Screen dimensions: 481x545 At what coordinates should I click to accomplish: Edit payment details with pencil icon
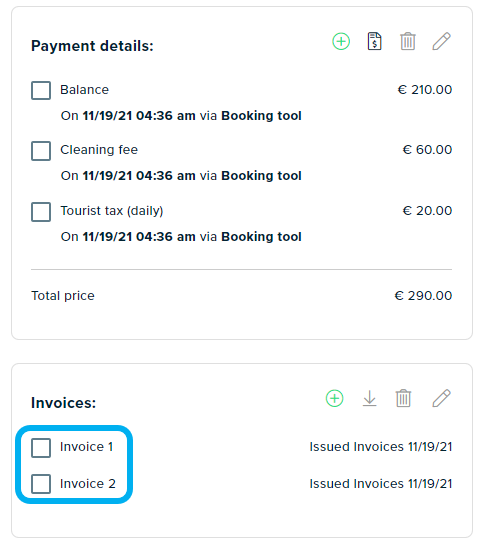pos(441,41)
